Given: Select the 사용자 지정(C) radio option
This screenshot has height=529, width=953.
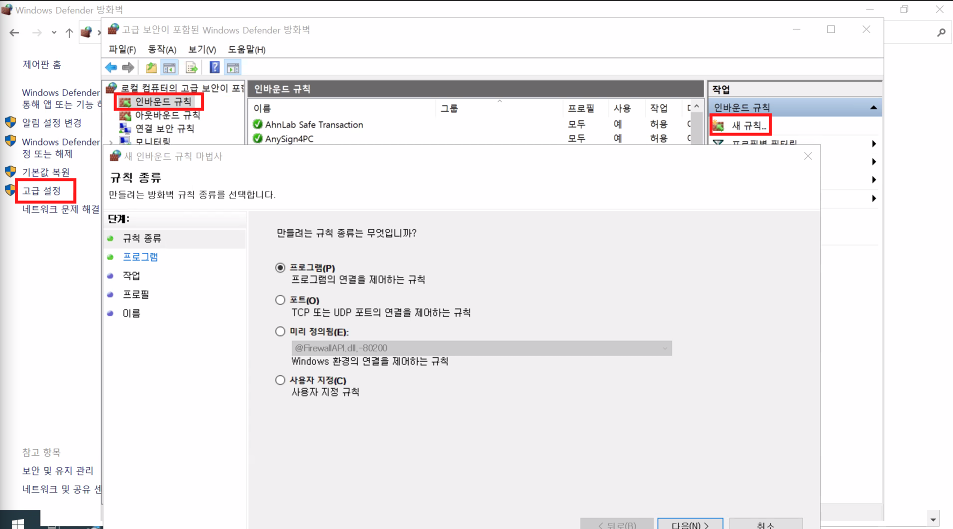Looking at the screenshot, I should tap(280, 380).
